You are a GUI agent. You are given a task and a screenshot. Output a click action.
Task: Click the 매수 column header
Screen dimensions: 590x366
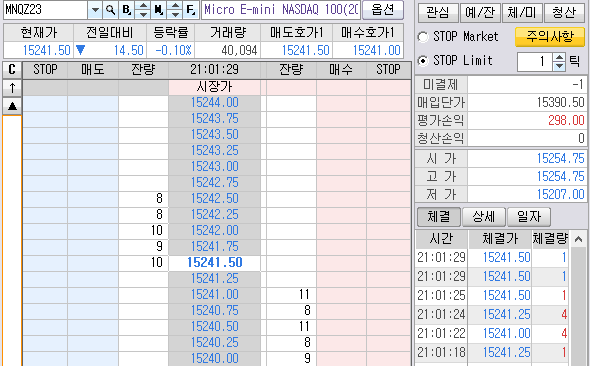pos(341,70)
